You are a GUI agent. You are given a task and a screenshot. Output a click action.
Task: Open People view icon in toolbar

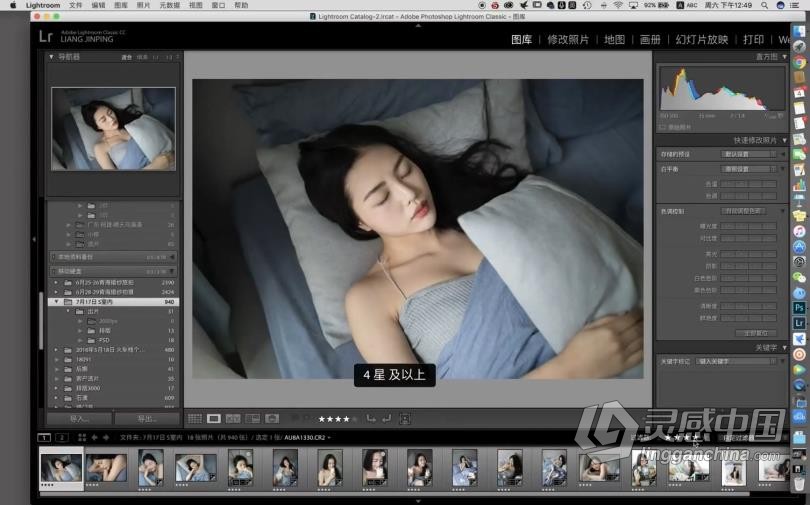click(272, 419)
